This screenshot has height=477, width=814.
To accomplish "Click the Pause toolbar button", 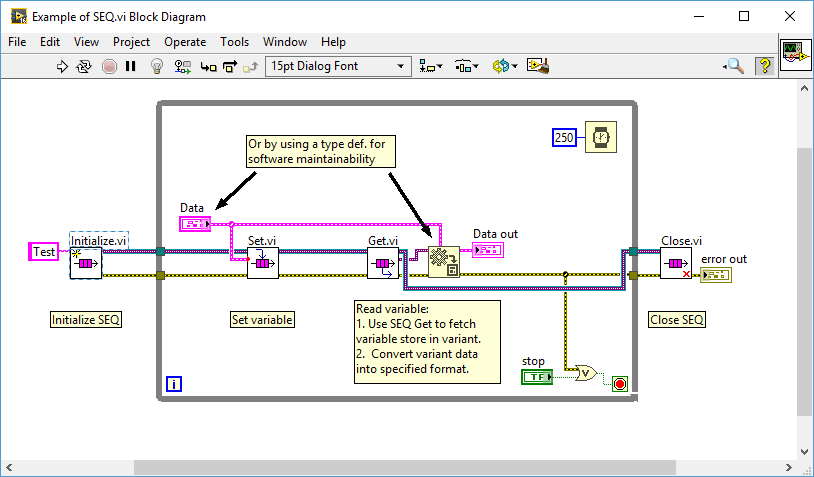I will click(131, 66).
